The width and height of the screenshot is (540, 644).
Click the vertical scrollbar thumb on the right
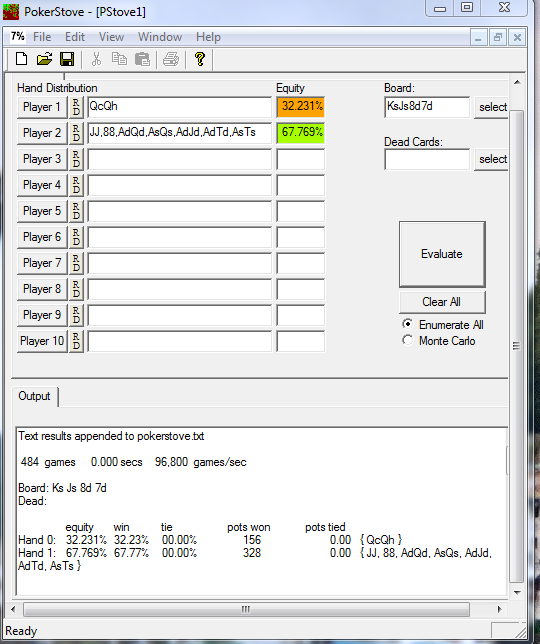[x=517, y=346]
